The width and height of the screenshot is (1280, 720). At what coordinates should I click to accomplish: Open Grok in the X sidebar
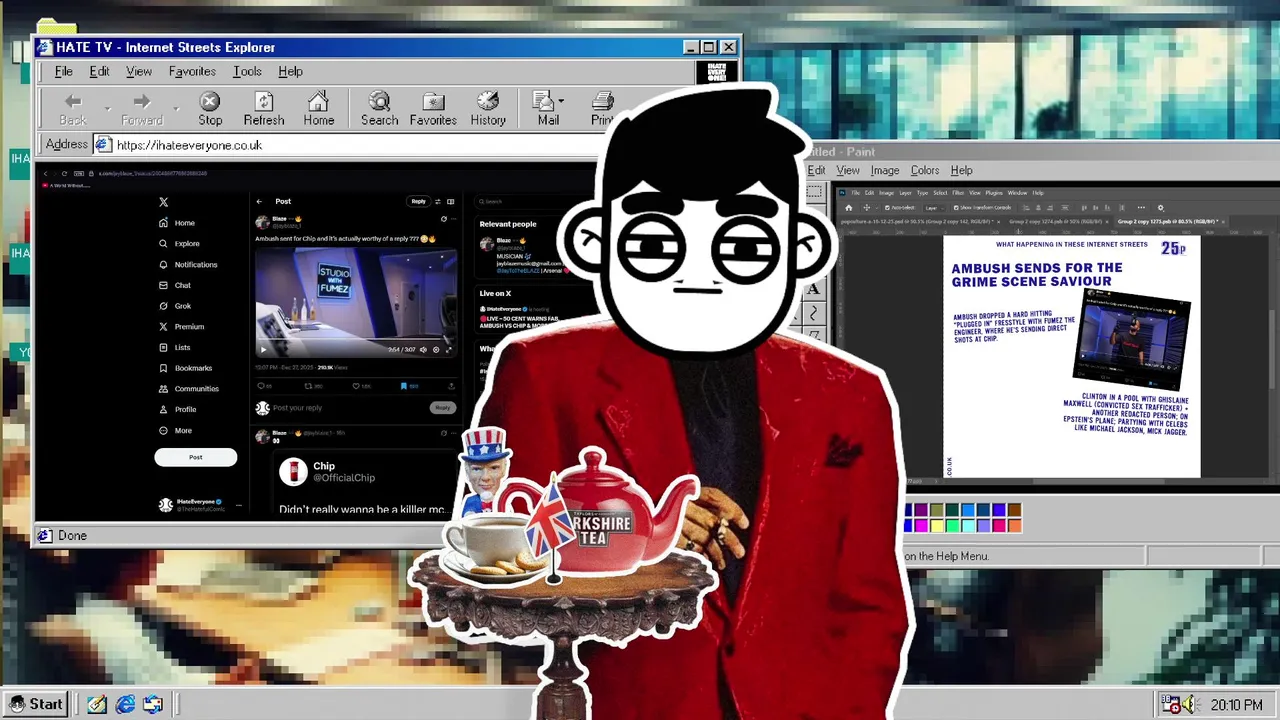click(175, 306)
